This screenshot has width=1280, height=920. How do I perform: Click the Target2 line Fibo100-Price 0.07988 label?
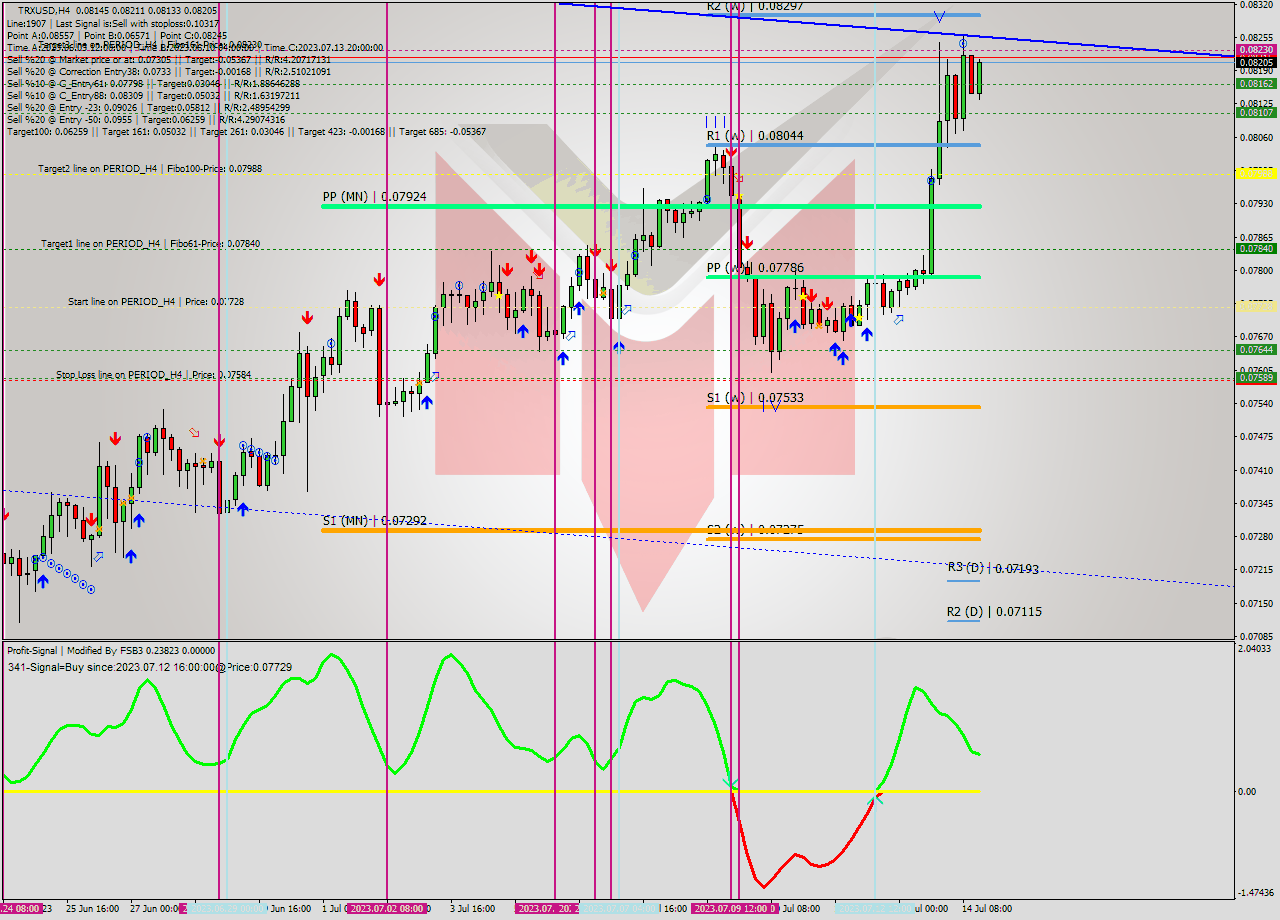150,169
